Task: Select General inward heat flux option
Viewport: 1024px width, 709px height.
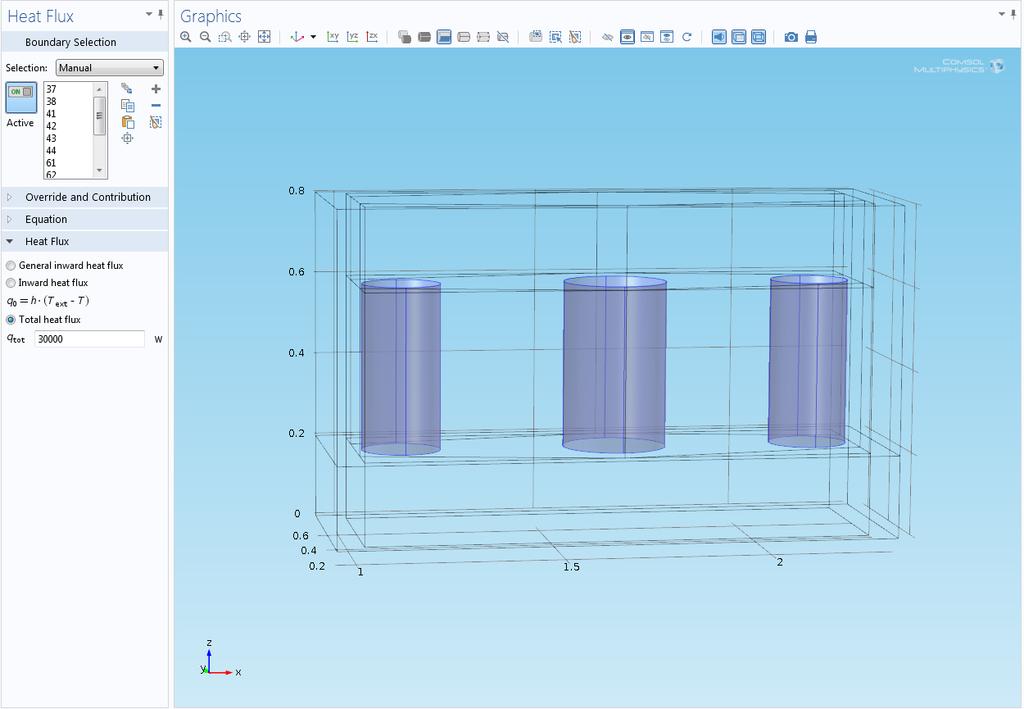Action: pos(11,266)
